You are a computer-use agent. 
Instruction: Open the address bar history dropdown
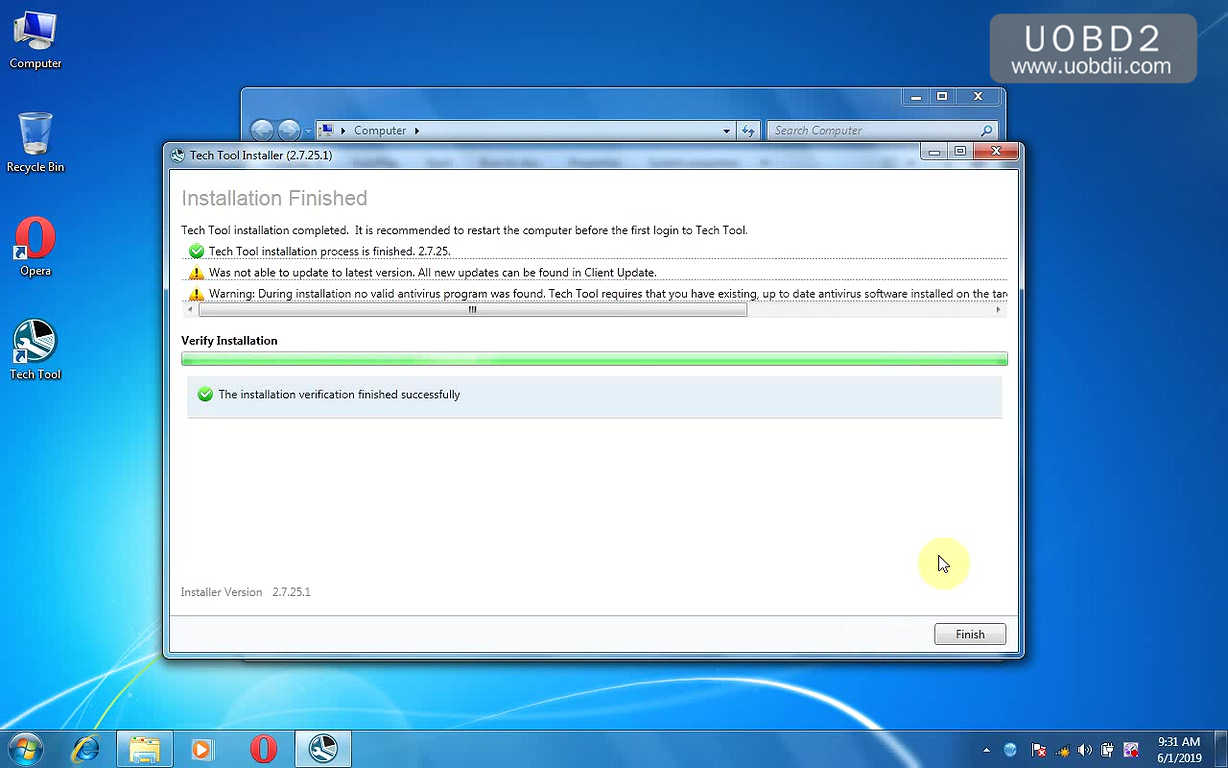[x=727, y=131]
